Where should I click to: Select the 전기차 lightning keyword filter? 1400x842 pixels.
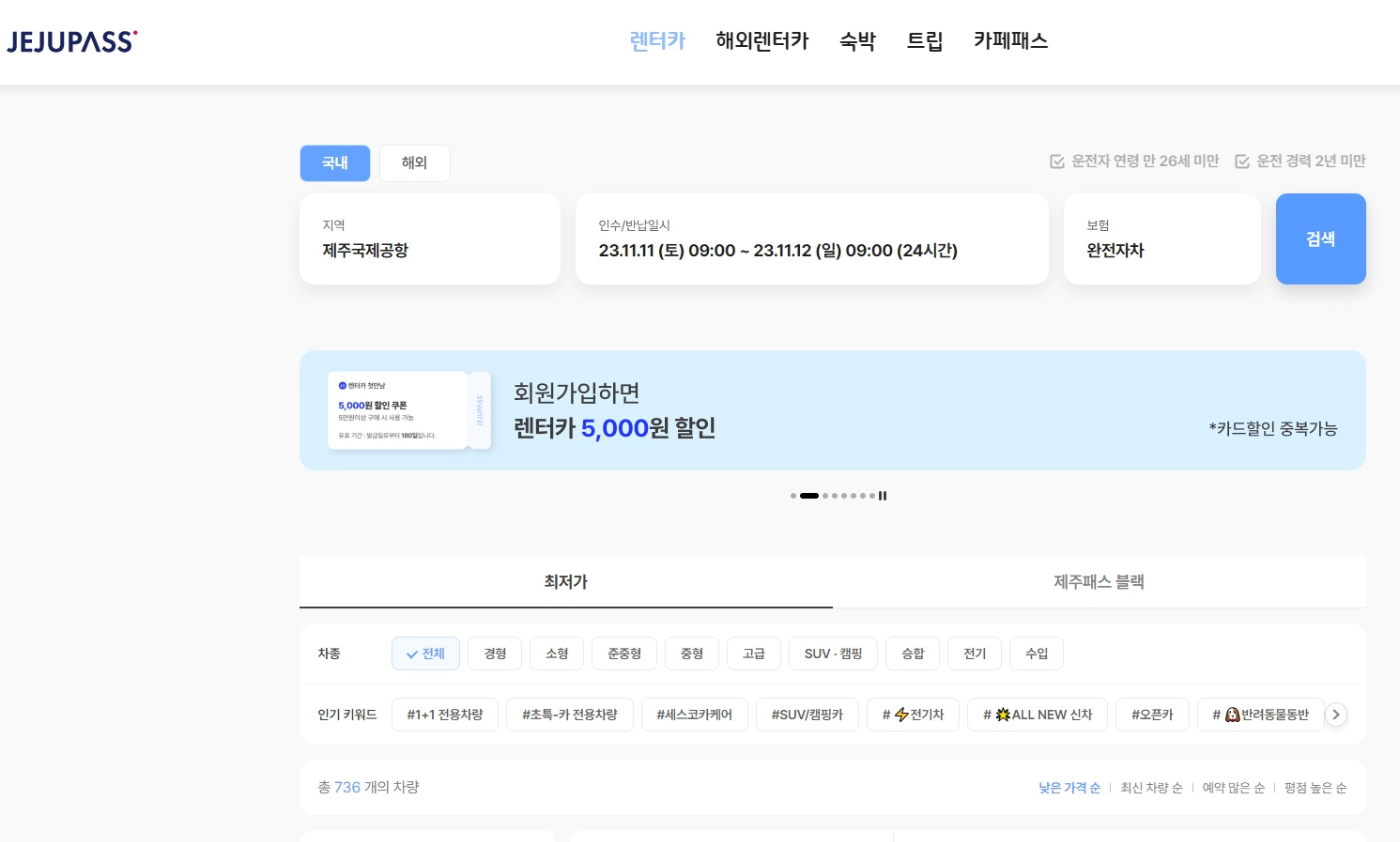[x=912, y=714]
